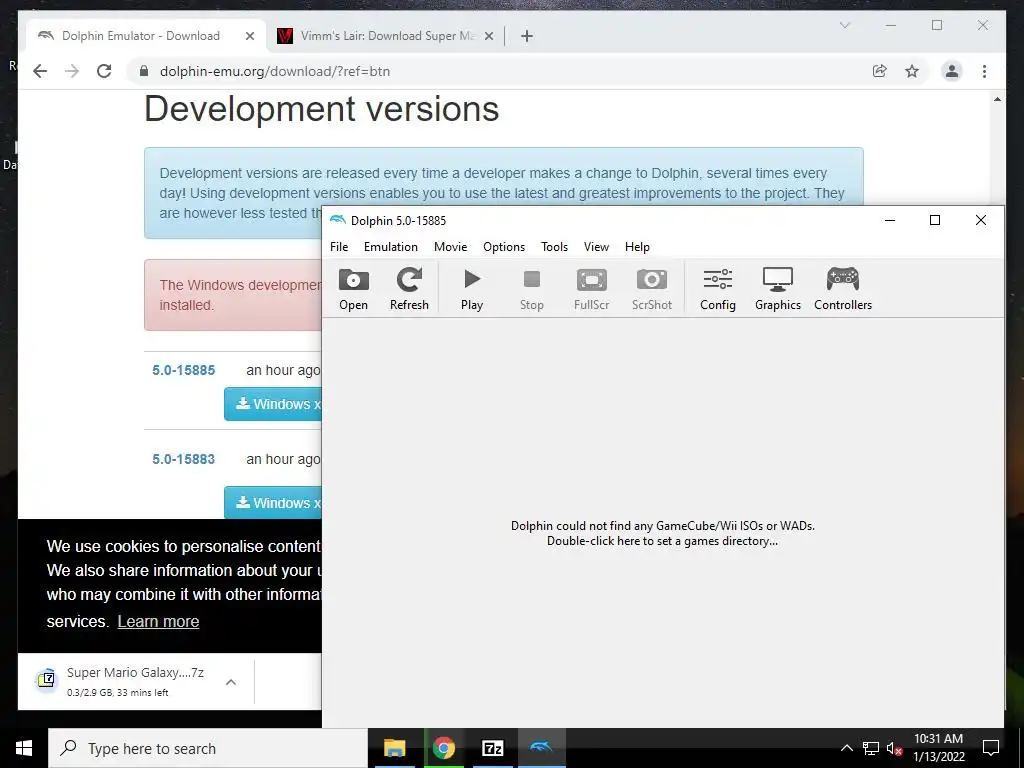The height and width of the screenshot is (768, 1024).
Task: Click the set games directory message
Action: (662, 534)
